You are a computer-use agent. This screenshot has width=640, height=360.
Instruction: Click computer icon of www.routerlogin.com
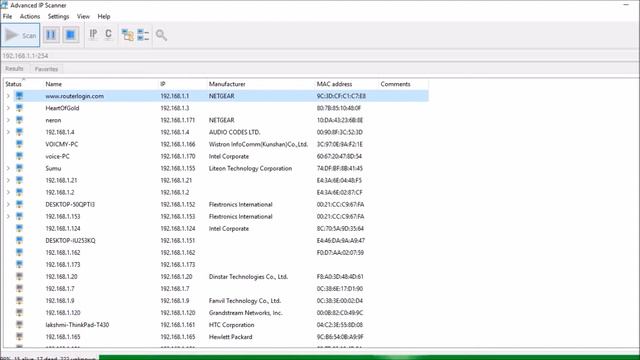point(19,96)
